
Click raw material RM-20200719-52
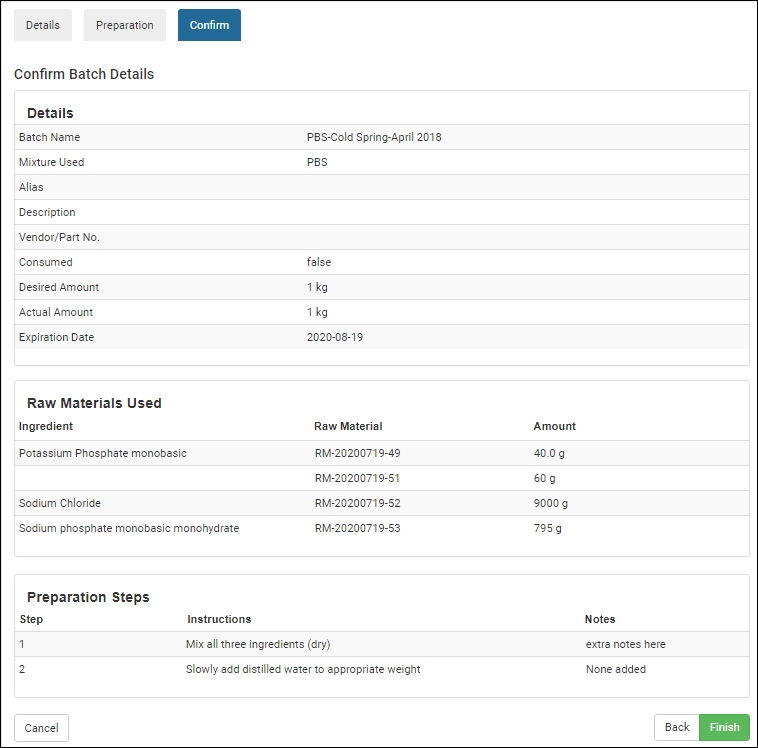[x=357, y=503]
